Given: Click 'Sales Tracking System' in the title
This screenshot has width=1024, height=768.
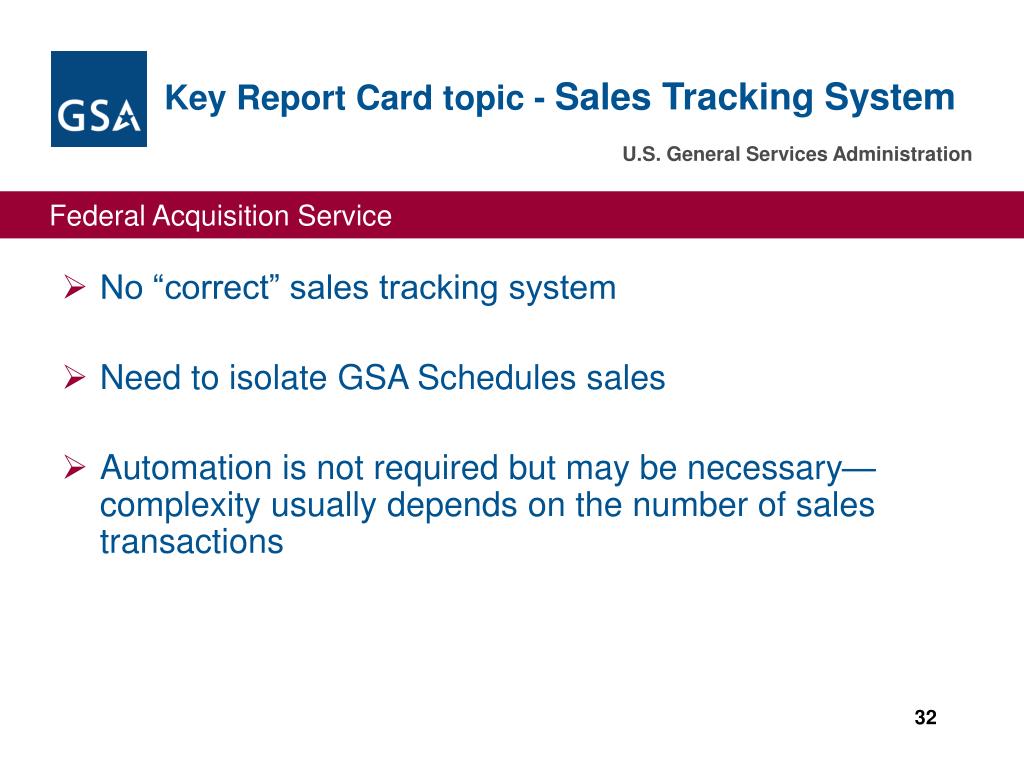Looking at the screenshot, I should (x=755, y=97).
